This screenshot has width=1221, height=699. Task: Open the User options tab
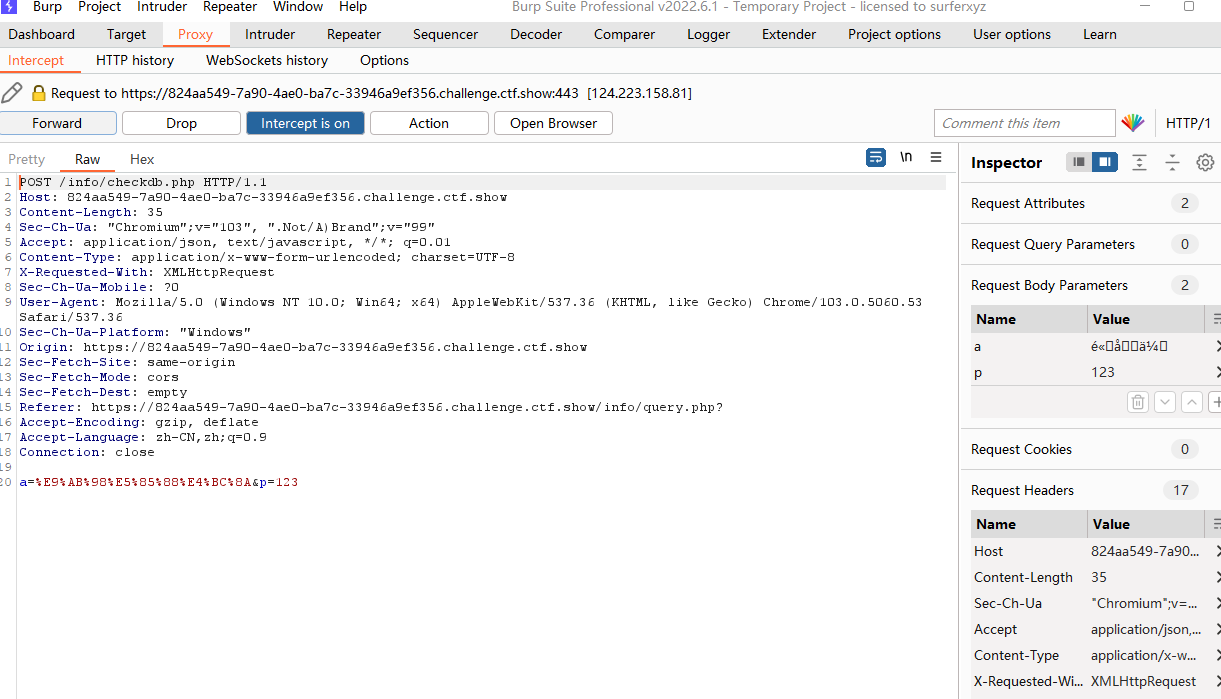1012,34
